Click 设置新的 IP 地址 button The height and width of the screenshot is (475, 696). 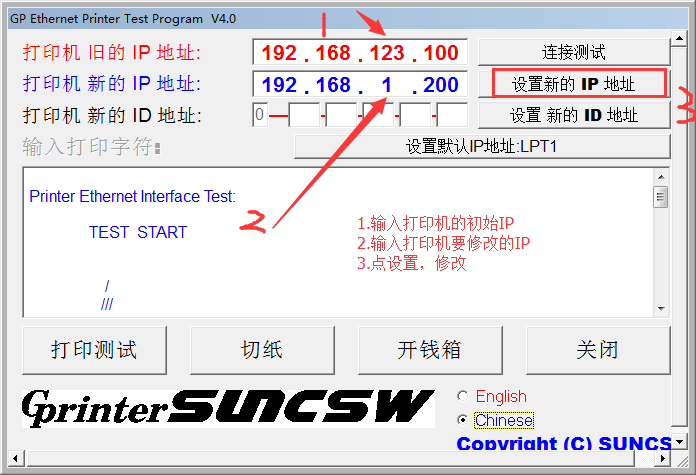pos(573,84)
